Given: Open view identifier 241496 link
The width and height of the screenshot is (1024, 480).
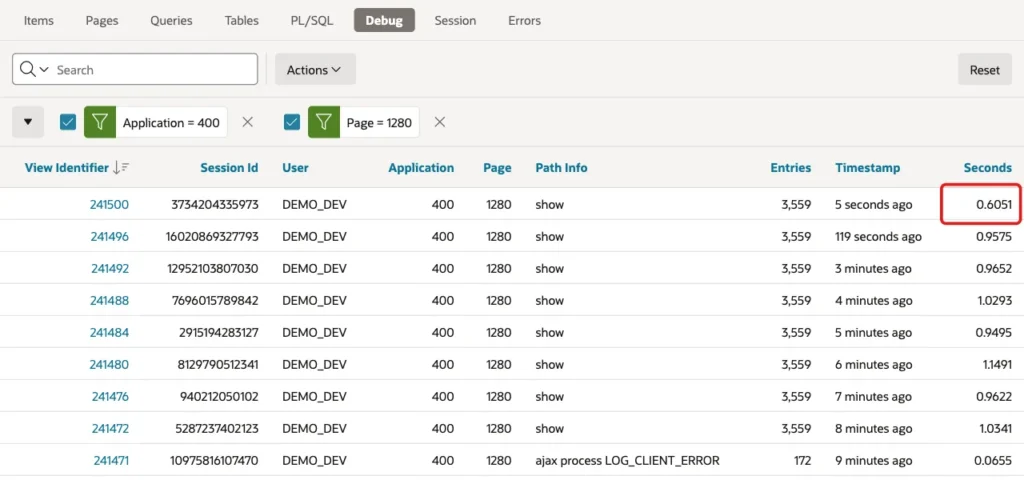Looking at the screenshot, I should tap(109, 236).
